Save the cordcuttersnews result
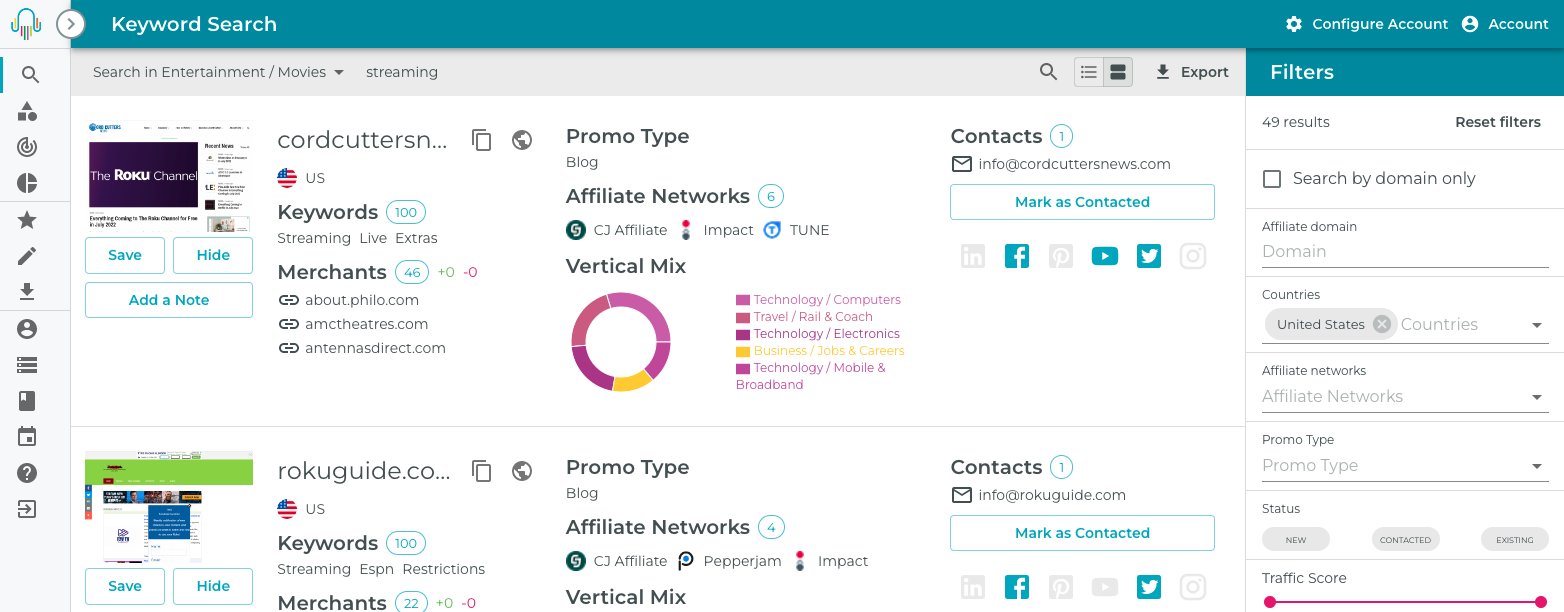The width and height of the screenshot is (1564, 612). (125, 255)
